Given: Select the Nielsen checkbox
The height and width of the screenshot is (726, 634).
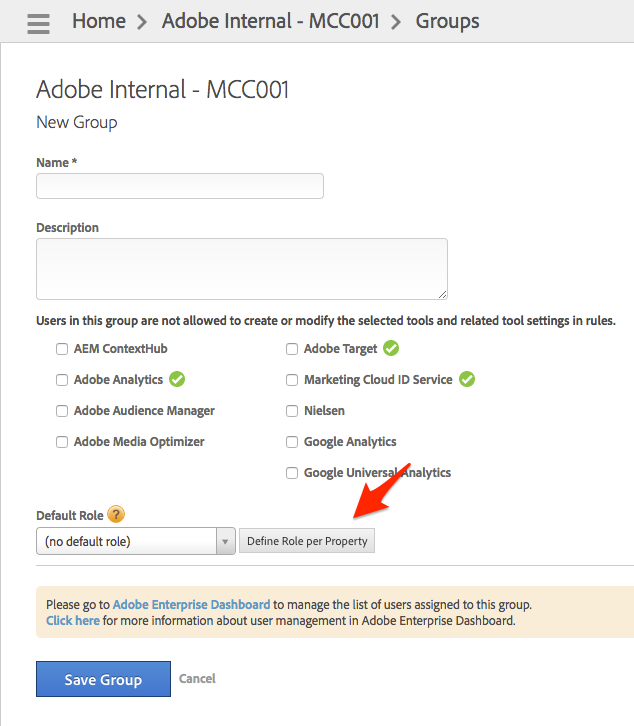Looking at the screenshot, I should coord(292,411).
